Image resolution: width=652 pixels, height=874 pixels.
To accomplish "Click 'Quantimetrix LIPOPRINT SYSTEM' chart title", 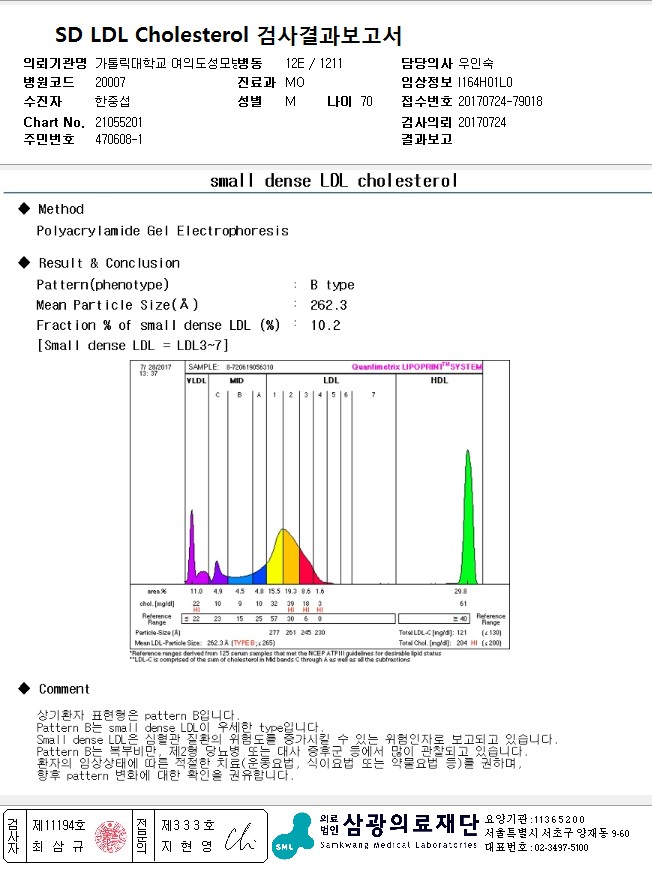I will (x=417, y=367).
